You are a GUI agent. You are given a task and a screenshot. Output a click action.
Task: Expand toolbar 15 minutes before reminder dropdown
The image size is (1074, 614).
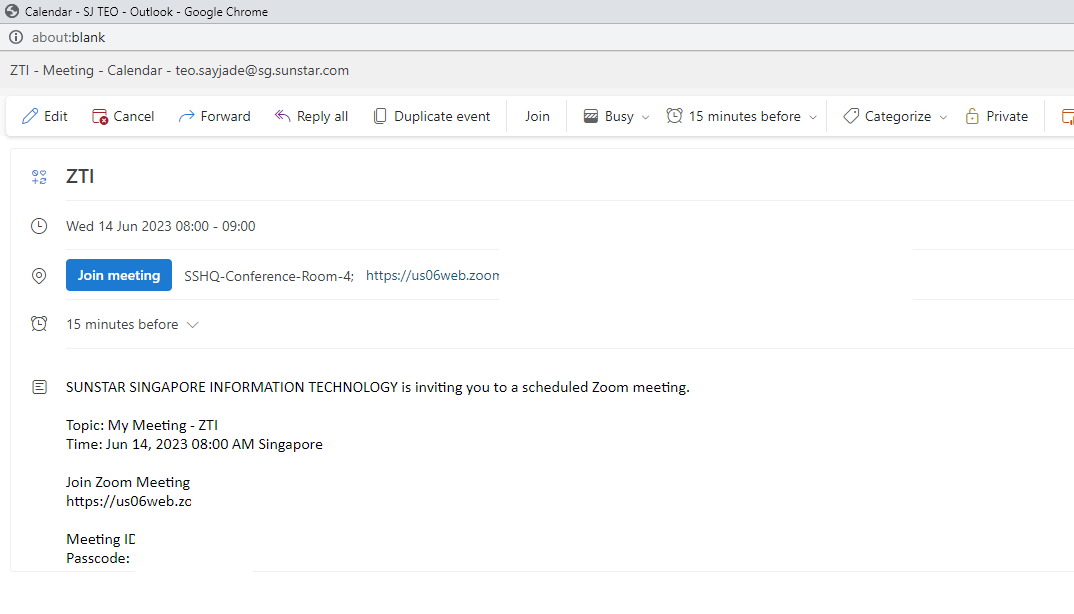pyautogui.click(x=813, y=117)
